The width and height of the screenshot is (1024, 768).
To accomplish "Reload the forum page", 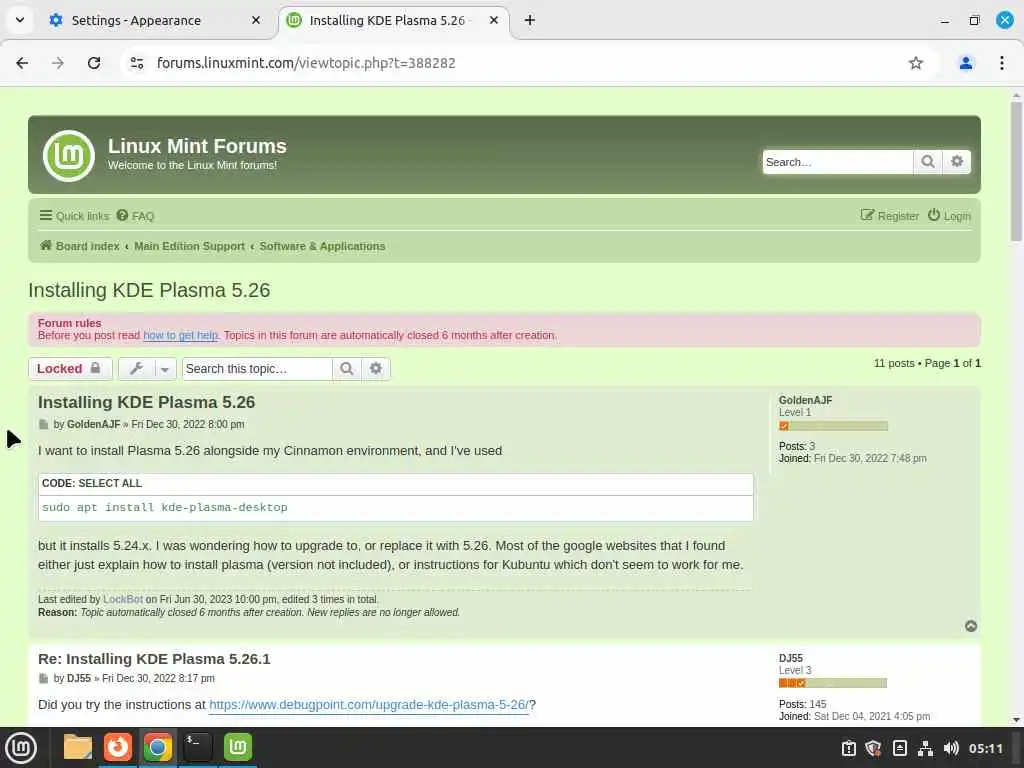I will coord(94,63).
